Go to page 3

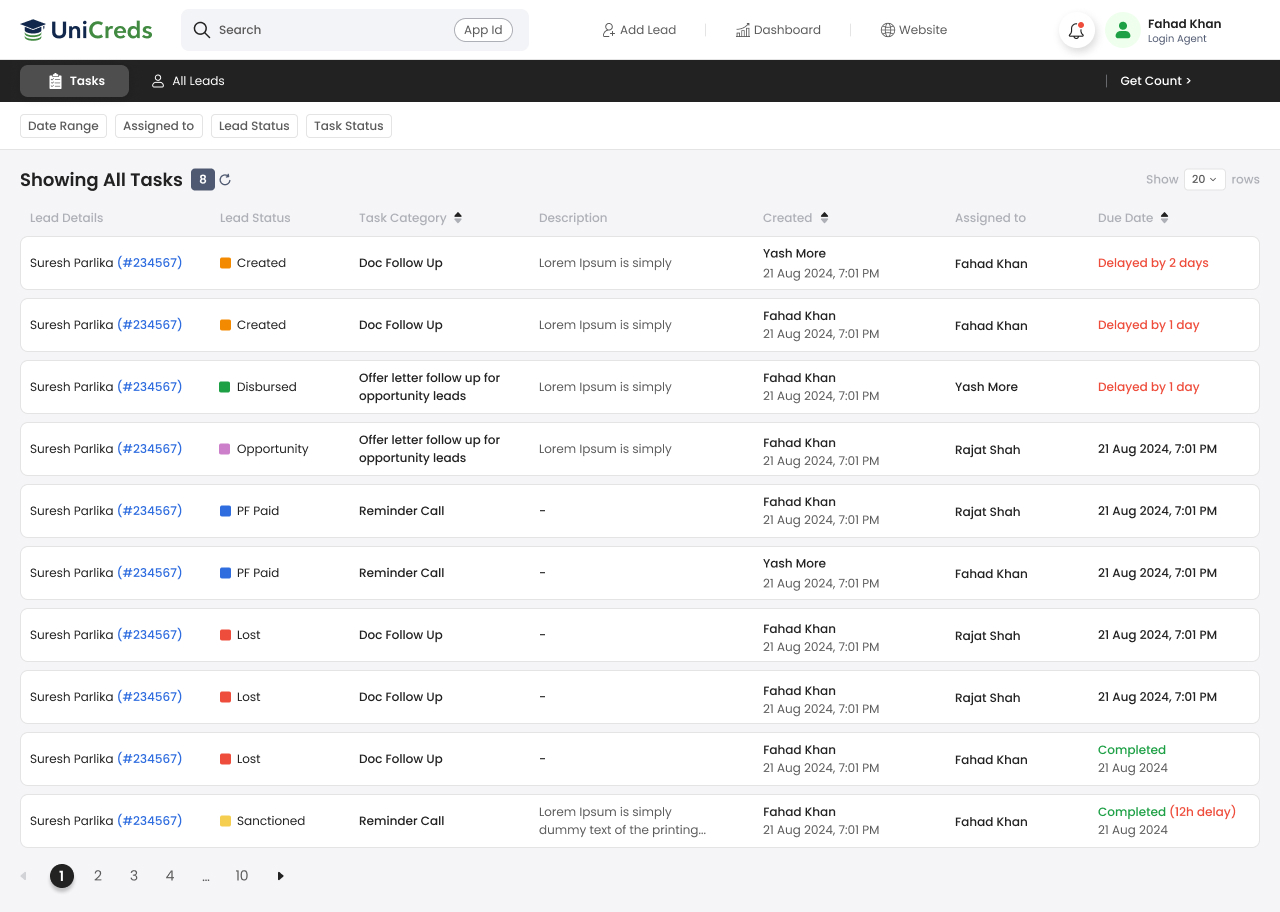point(134,876)
